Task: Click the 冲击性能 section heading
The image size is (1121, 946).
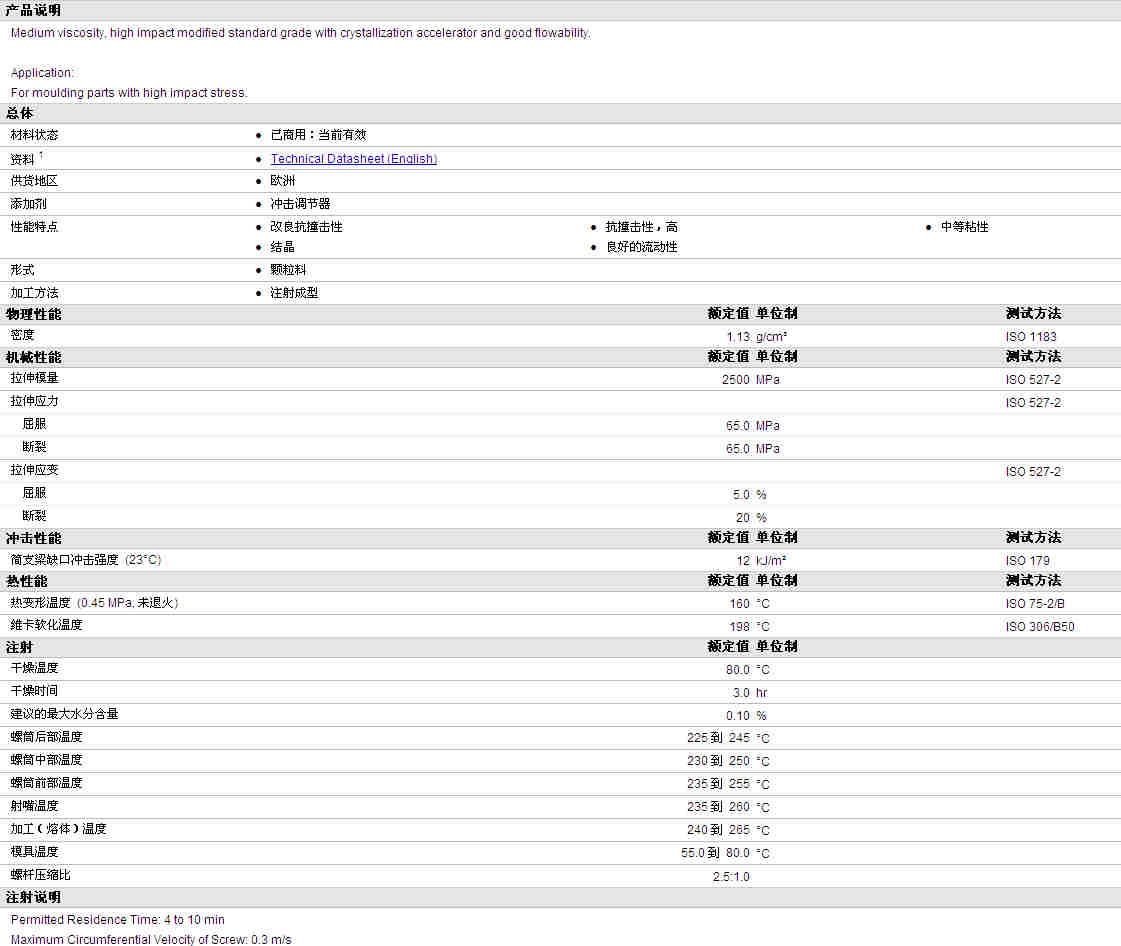Action: tap(33, 538)
